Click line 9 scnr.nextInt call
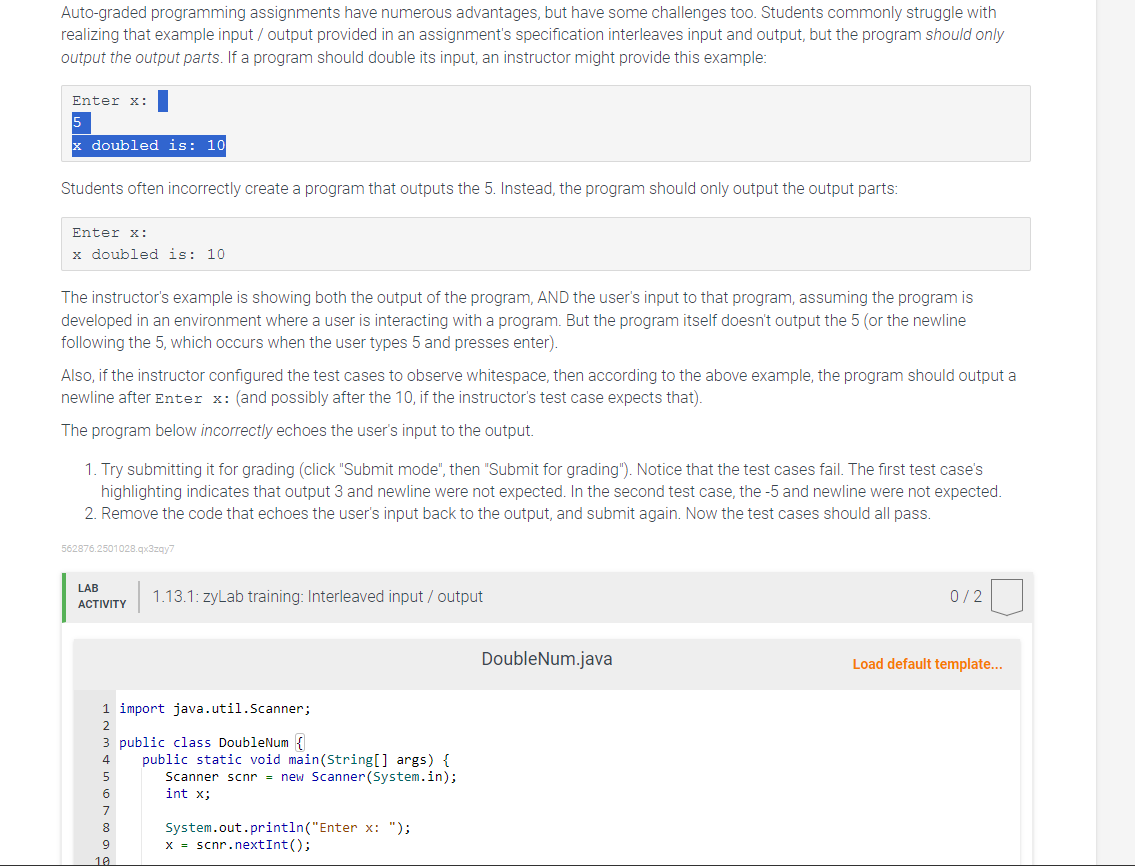 [248, 844]
